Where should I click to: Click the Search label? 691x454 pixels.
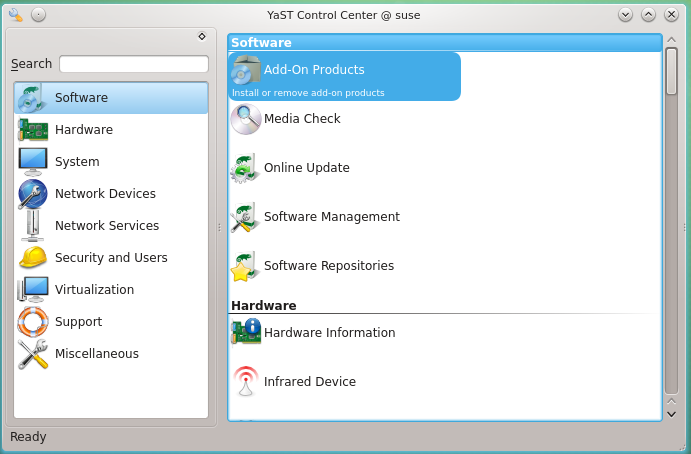(31, 64)
